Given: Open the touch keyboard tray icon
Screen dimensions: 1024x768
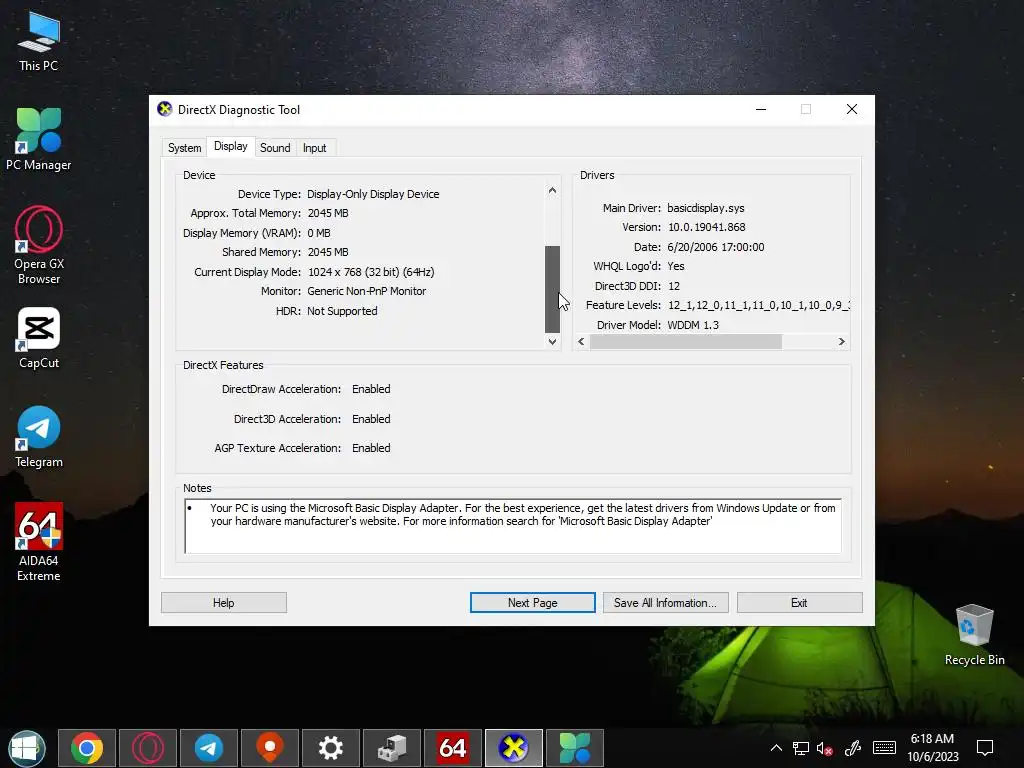Looking at the screenshot, I should click(x=884, y=748).
